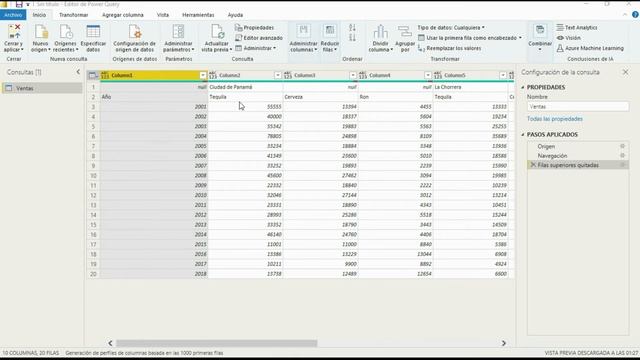Image resolution: width=640 pixels, height=360 pixels.
Task: Close the Configuración de la consulta pane
Action: click(625, 72)
